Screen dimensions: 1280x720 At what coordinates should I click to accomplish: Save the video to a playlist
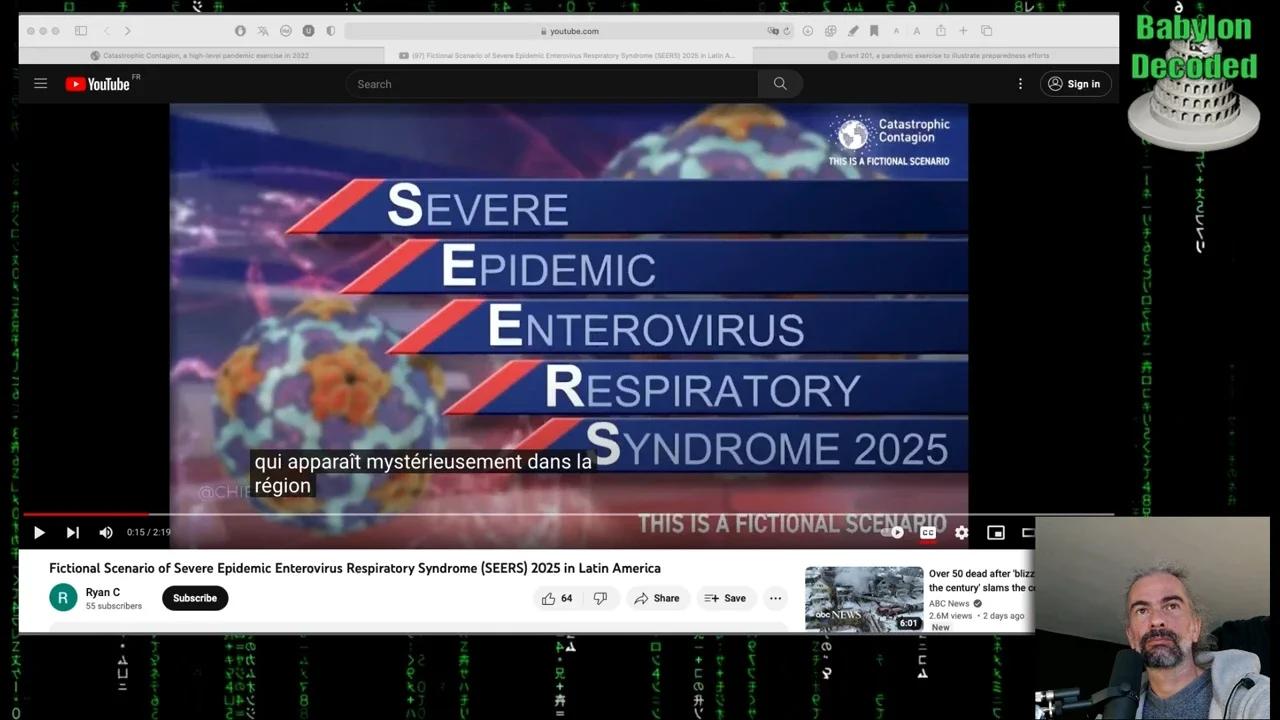pos(725,598)
